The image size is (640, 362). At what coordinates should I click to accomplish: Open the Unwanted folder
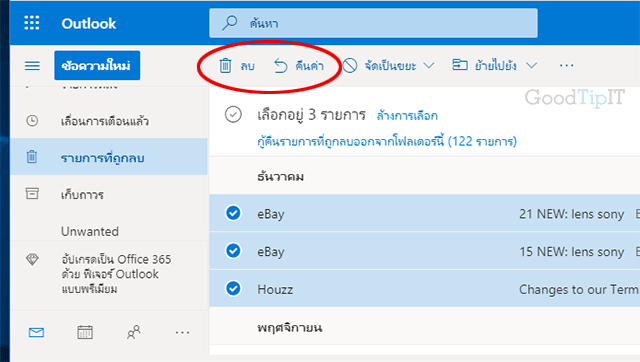[x=90, y=231]
